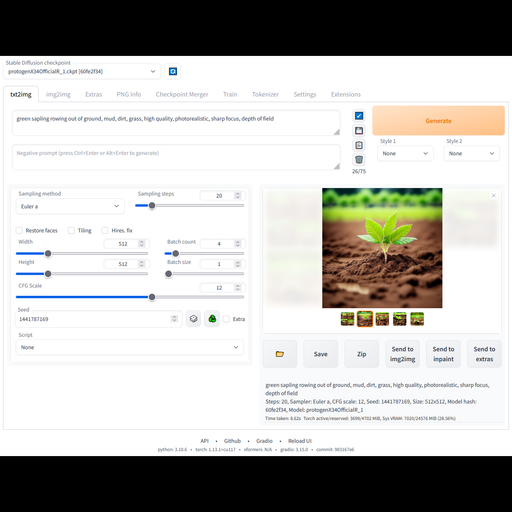The image size is (512, 512).
Task: Toggle the Tiling checkbox
Action: click(x=71, y=230)
